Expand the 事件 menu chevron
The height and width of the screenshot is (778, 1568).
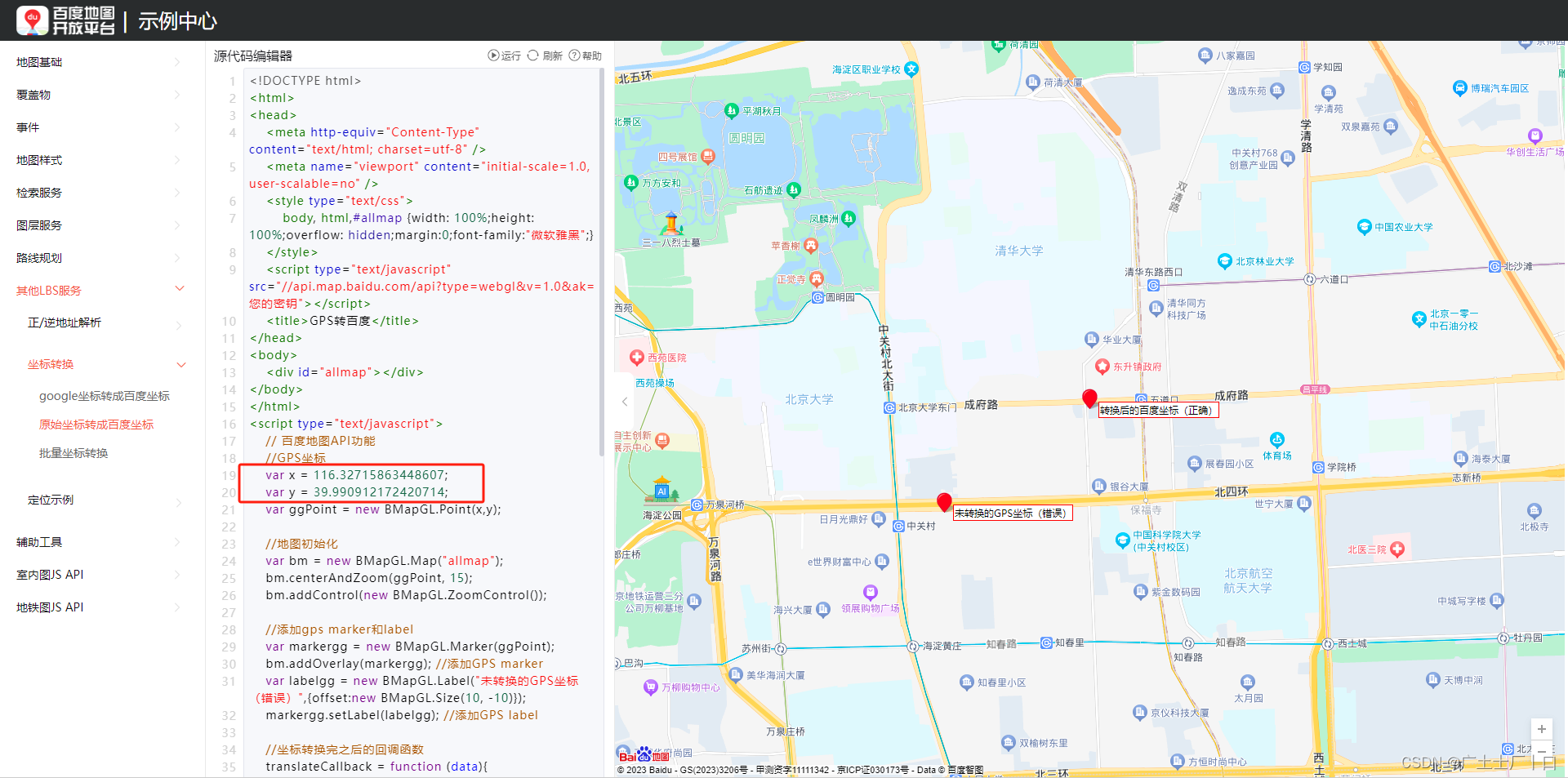177,127
